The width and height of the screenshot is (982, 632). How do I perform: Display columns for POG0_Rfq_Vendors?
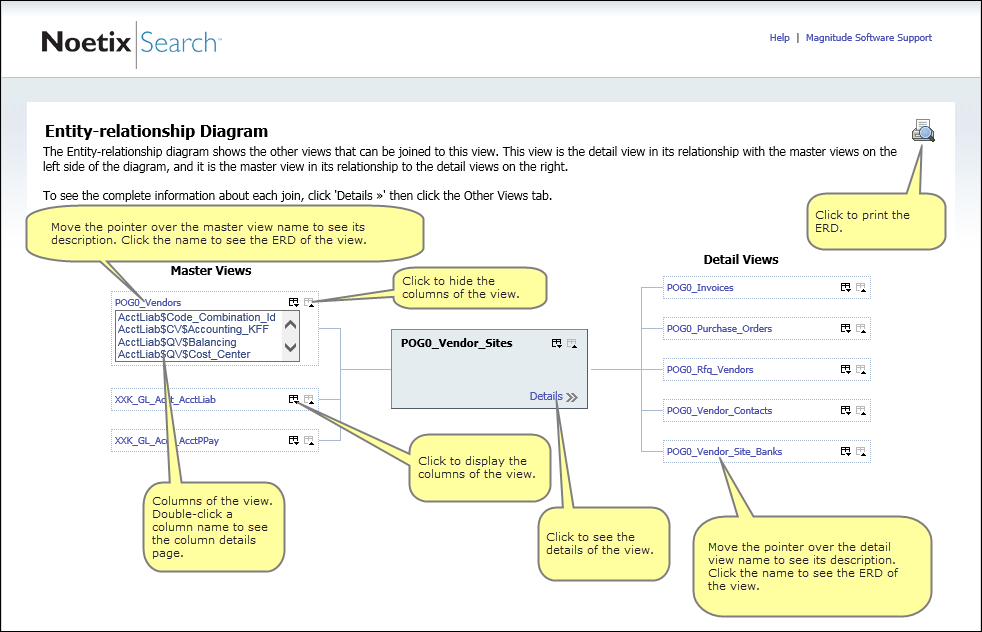845,370
